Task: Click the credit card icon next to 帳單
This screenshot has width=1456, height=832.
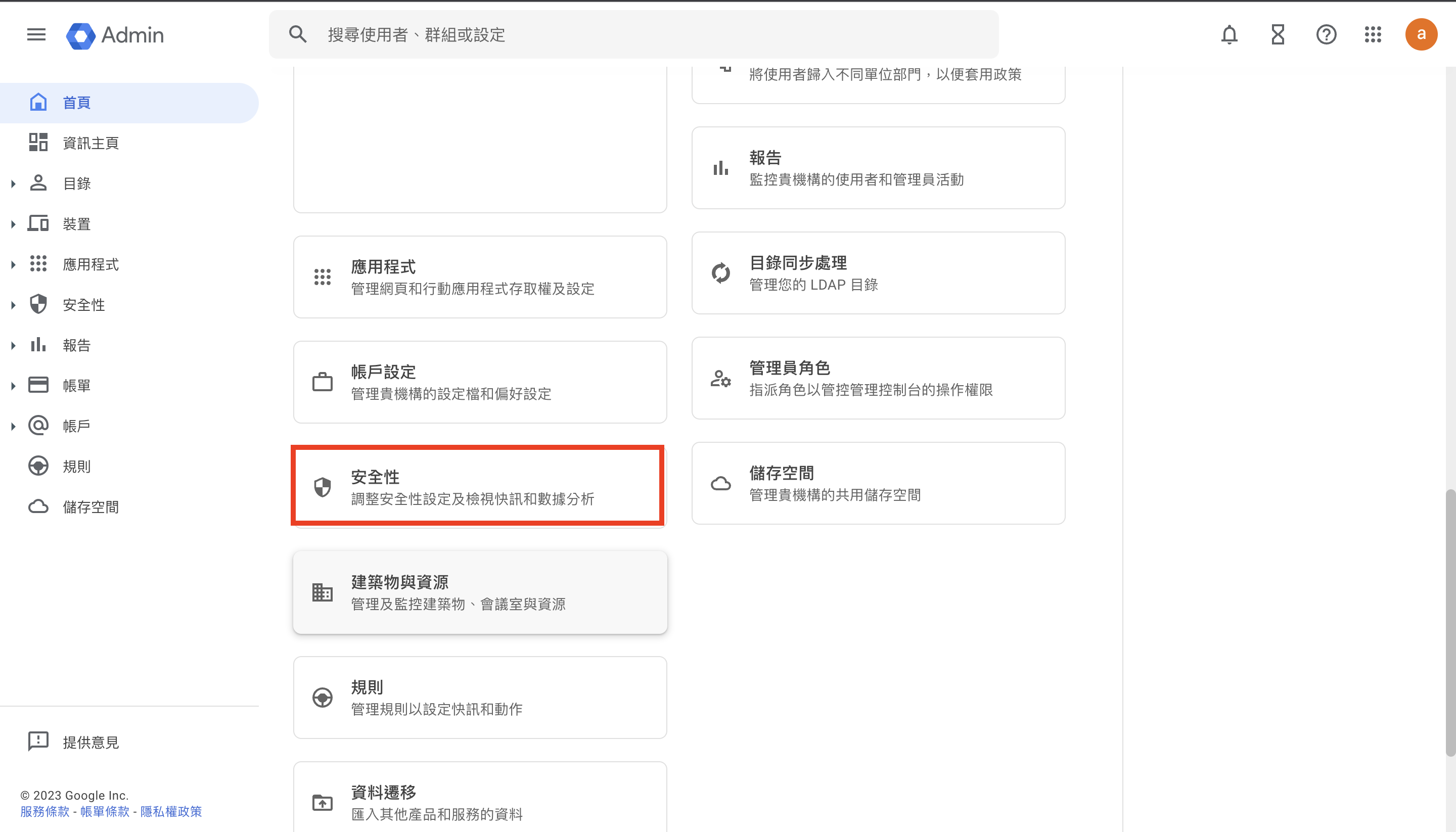Action: (x=38, y=385)
